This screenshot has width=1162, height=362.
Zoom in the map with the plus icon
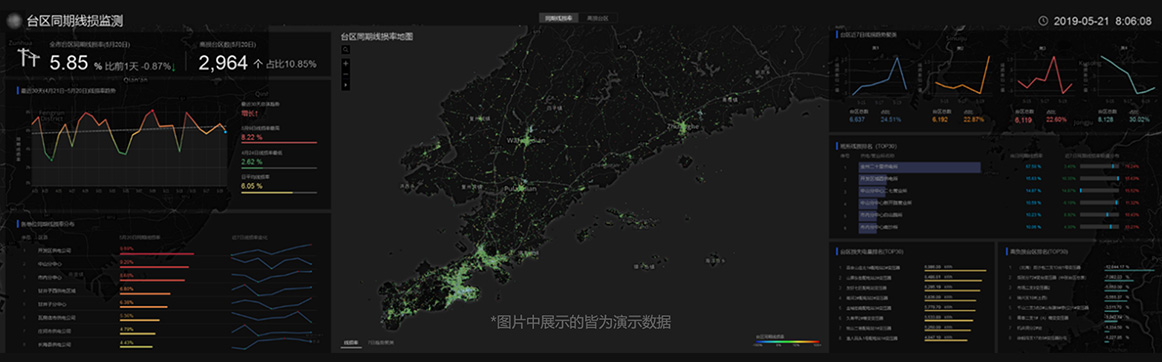pos(345,64)
